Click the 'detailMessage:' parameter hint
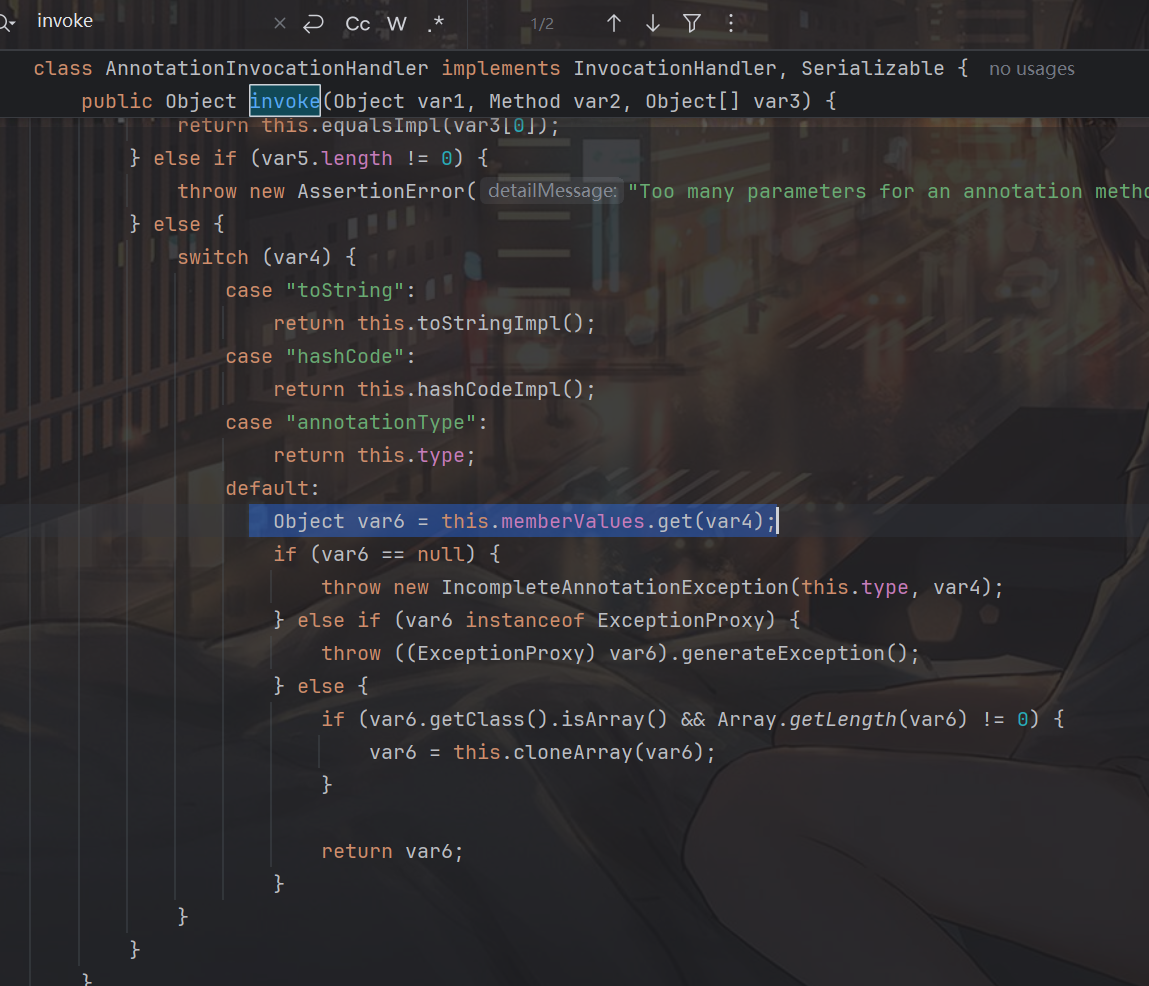Viewport: 1149px width, 986px height. (549, 191)
